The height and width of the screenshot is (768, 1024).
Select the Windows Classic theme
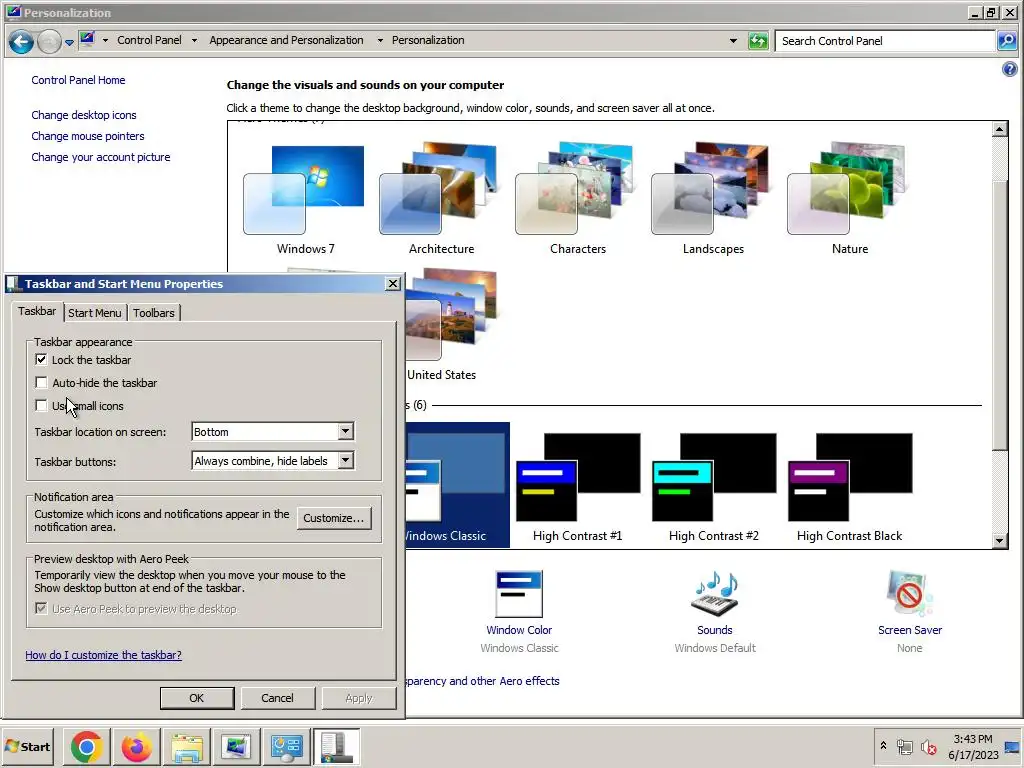pos(457,485)
